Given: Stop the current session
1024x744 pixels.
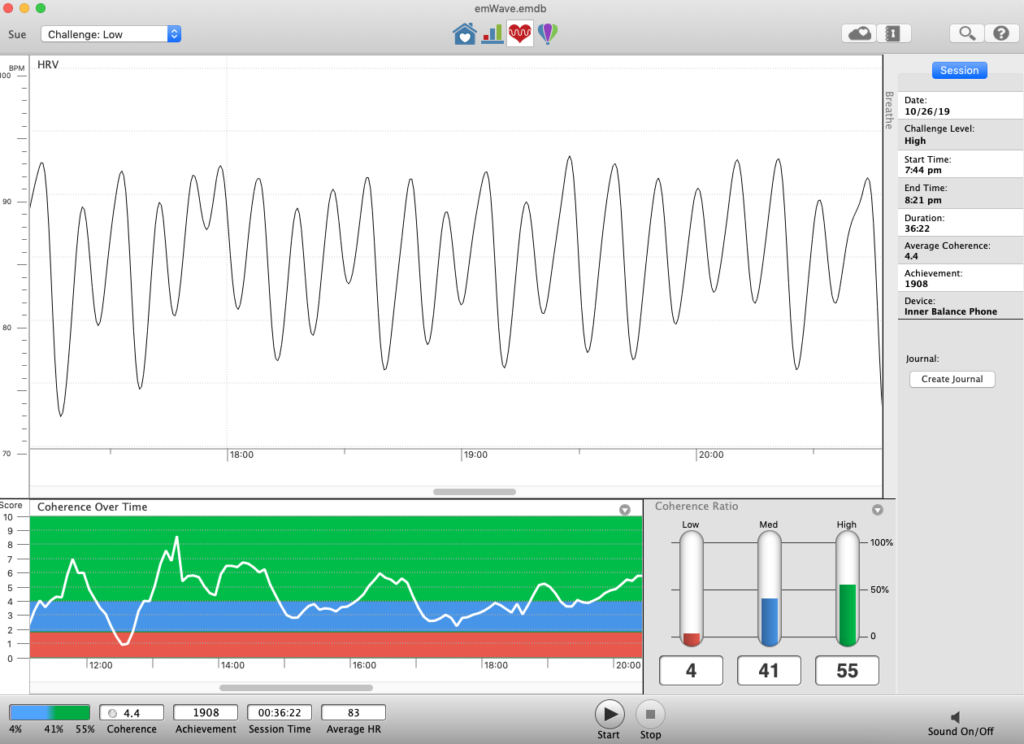Looking at the screenshot, I should [x=650, y=714].
